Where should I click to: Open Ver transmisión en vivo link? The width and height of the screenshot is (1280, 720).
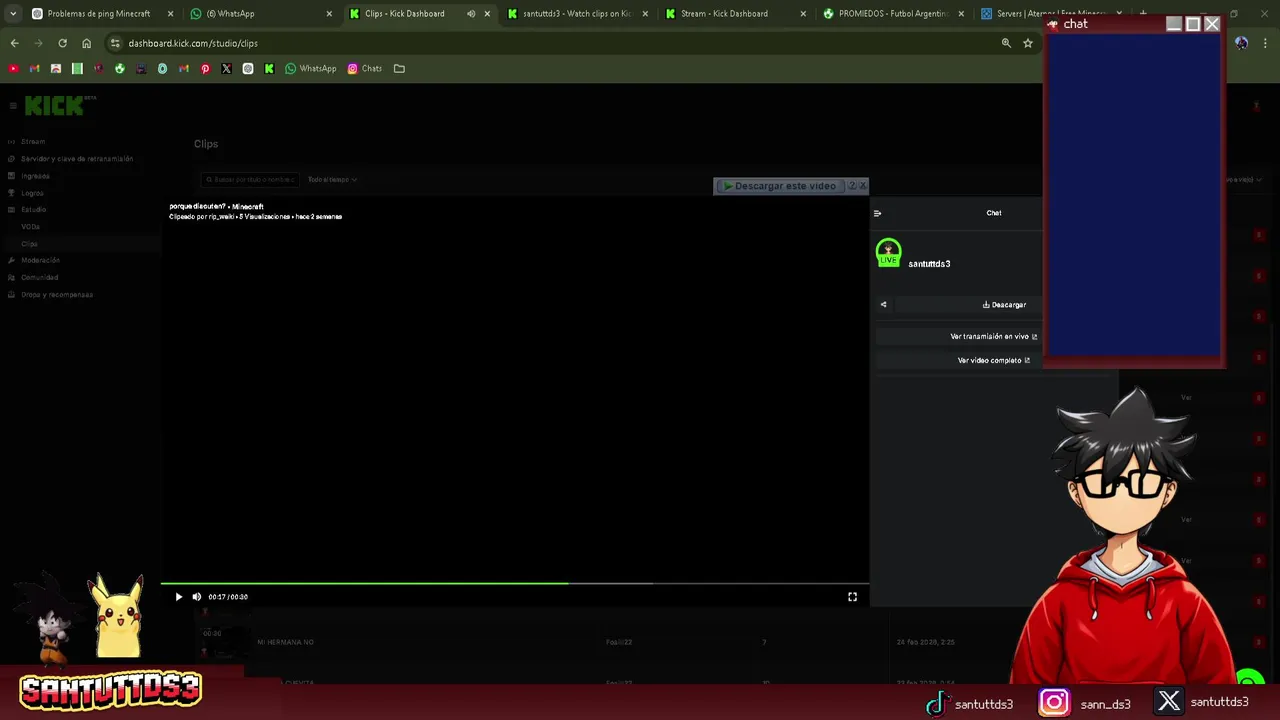coord(994,337)
